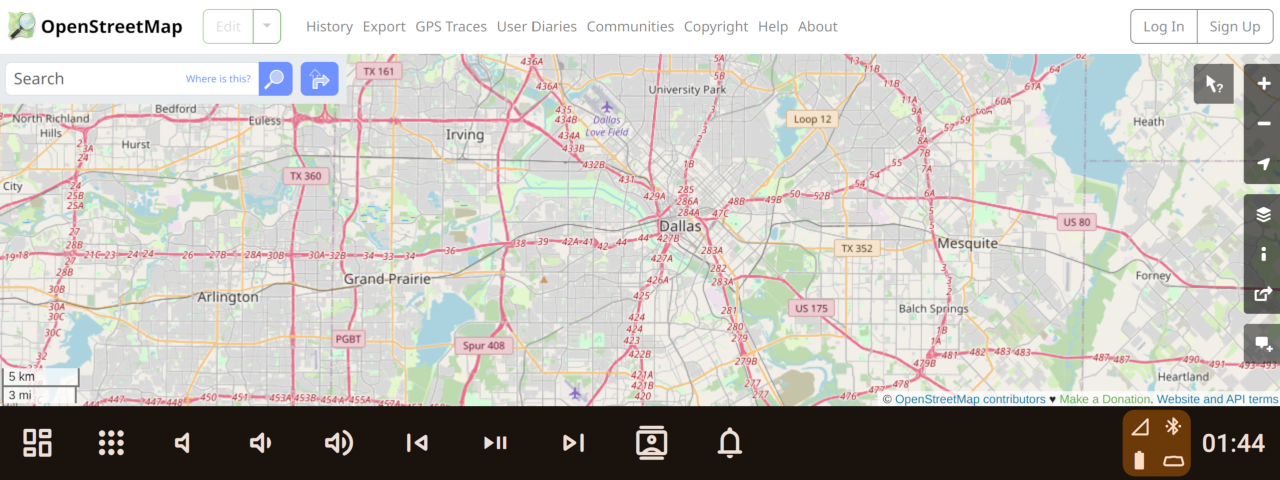Open the About page
This screenshot has height=480, width=1280.
(818, 27)
